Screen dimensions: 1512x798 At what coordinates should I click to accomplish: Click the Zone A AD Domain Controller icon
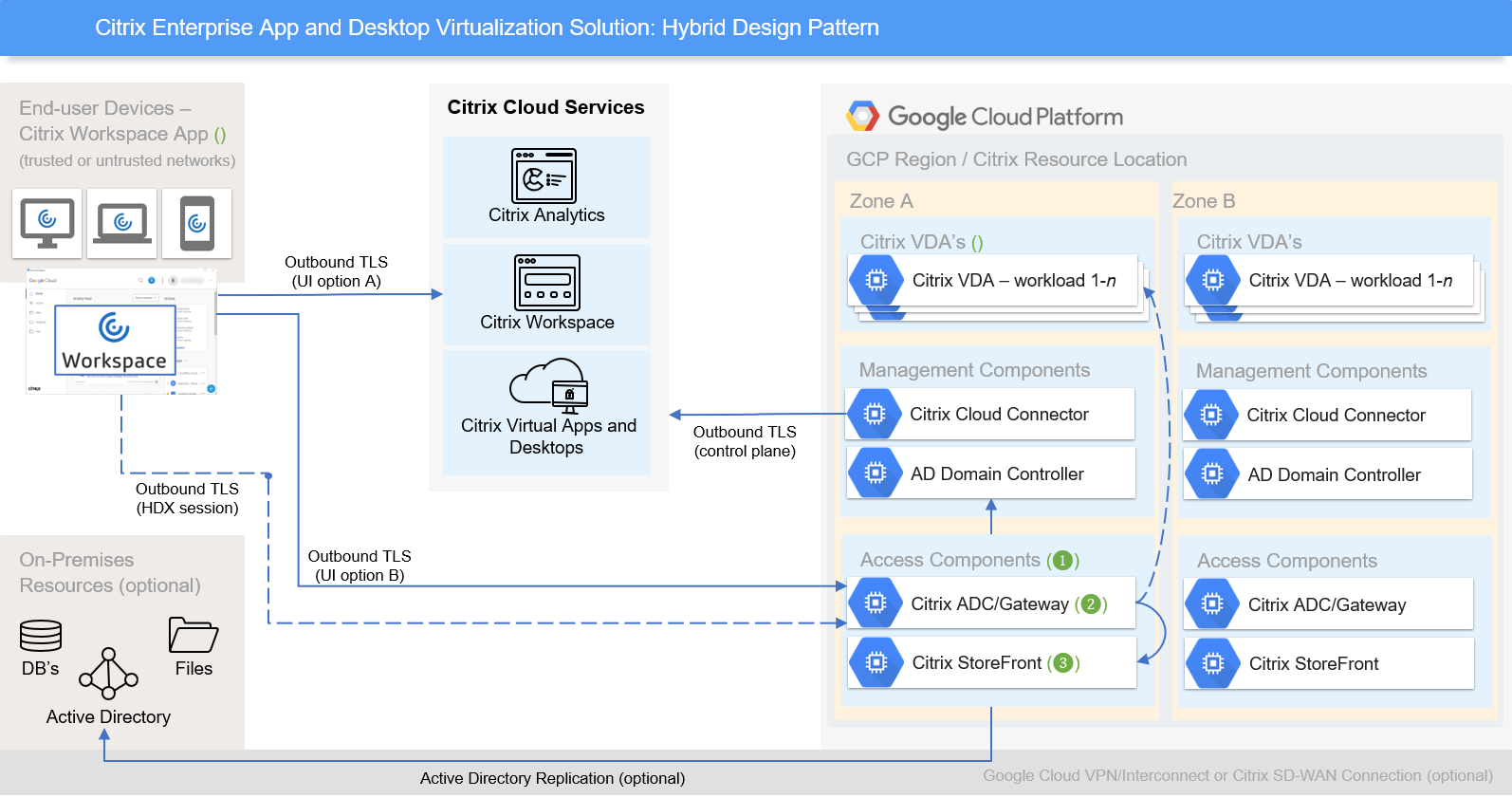tap(875, 473)
